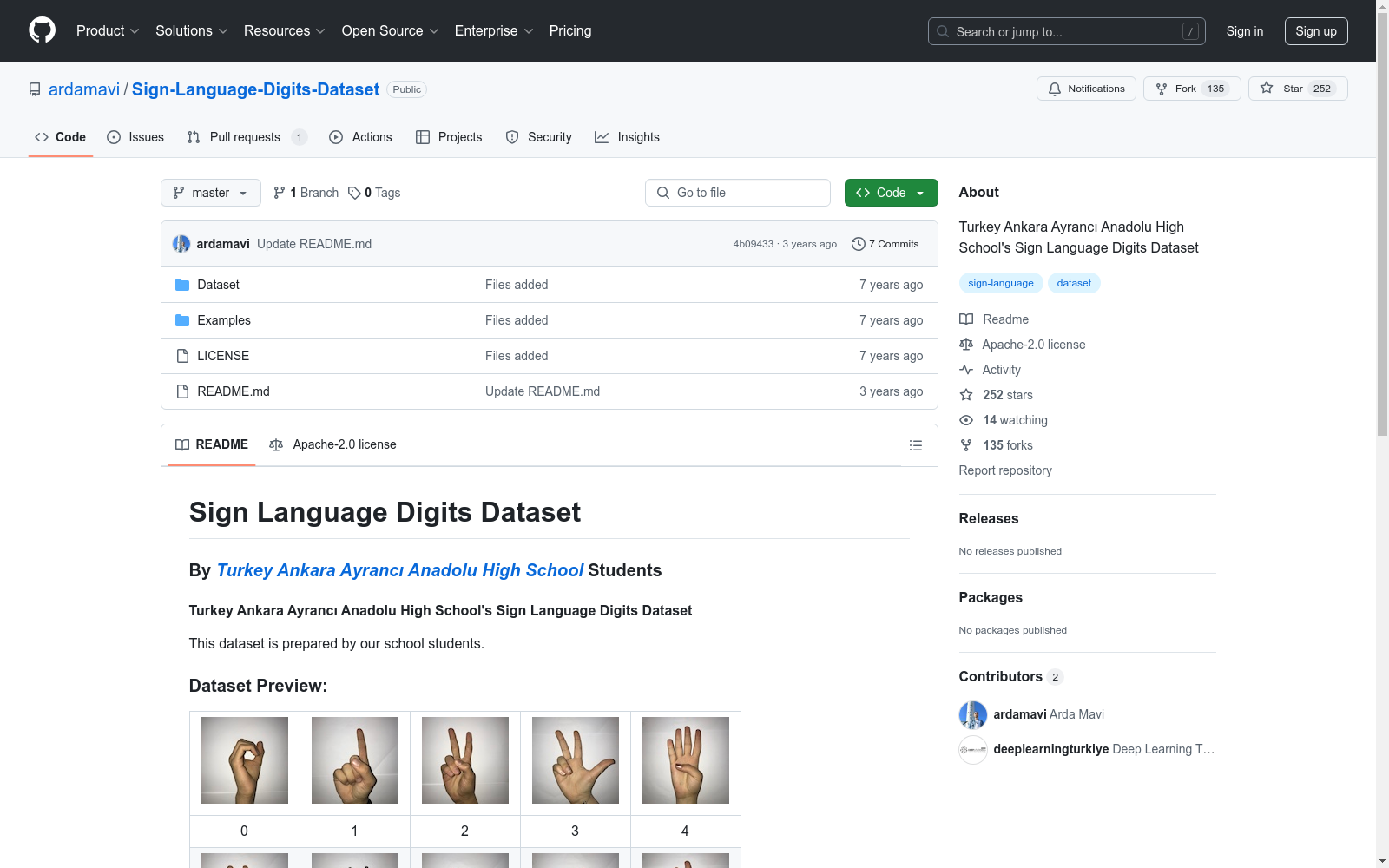
Task: Expand the Open Source menu
Action: click(391, 31)
